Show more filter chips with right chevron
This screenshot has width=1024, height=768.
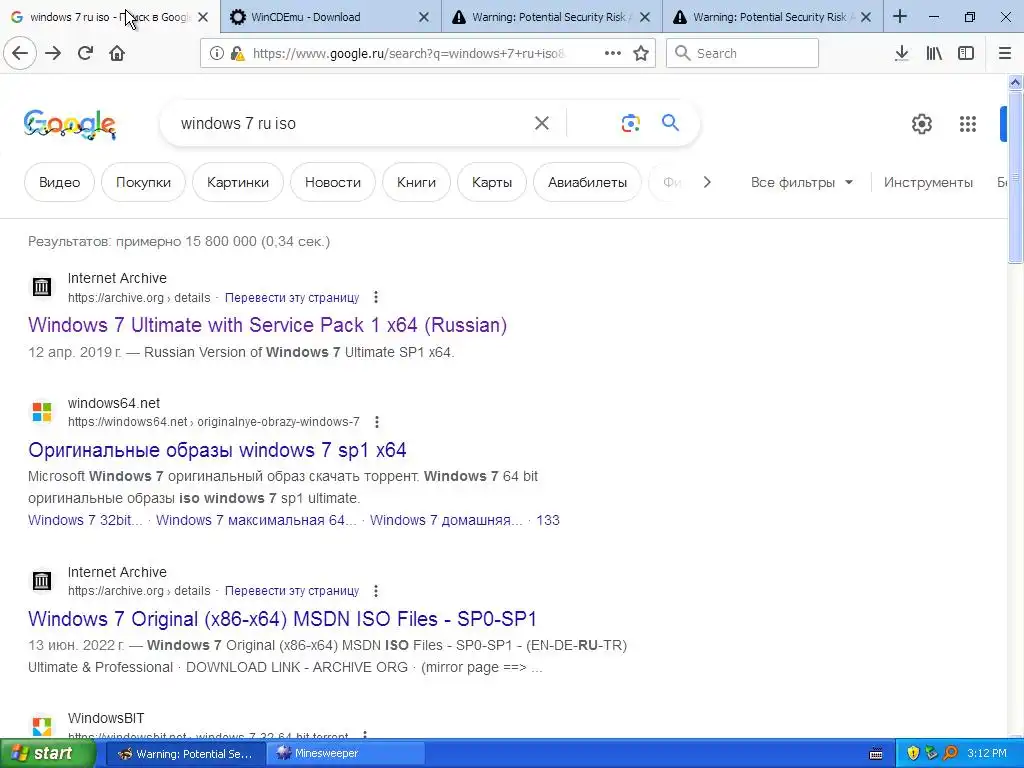pos(707,182)
